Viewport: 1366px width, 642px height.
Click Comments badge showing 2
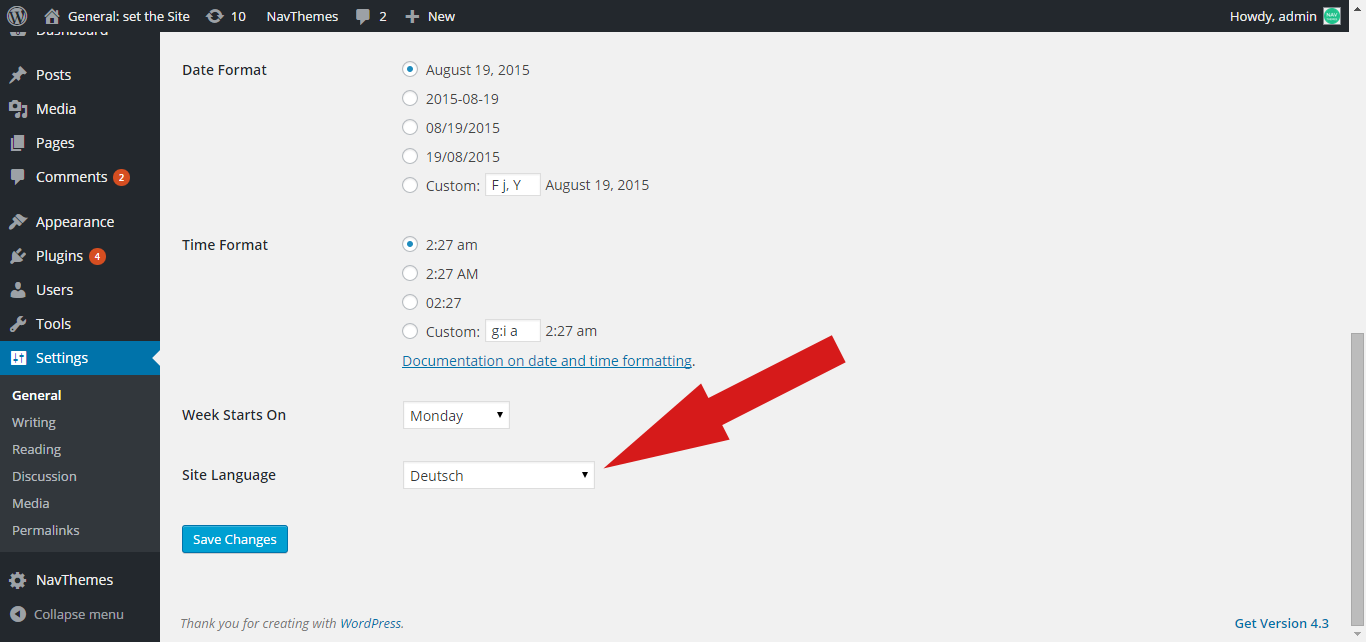121,177
